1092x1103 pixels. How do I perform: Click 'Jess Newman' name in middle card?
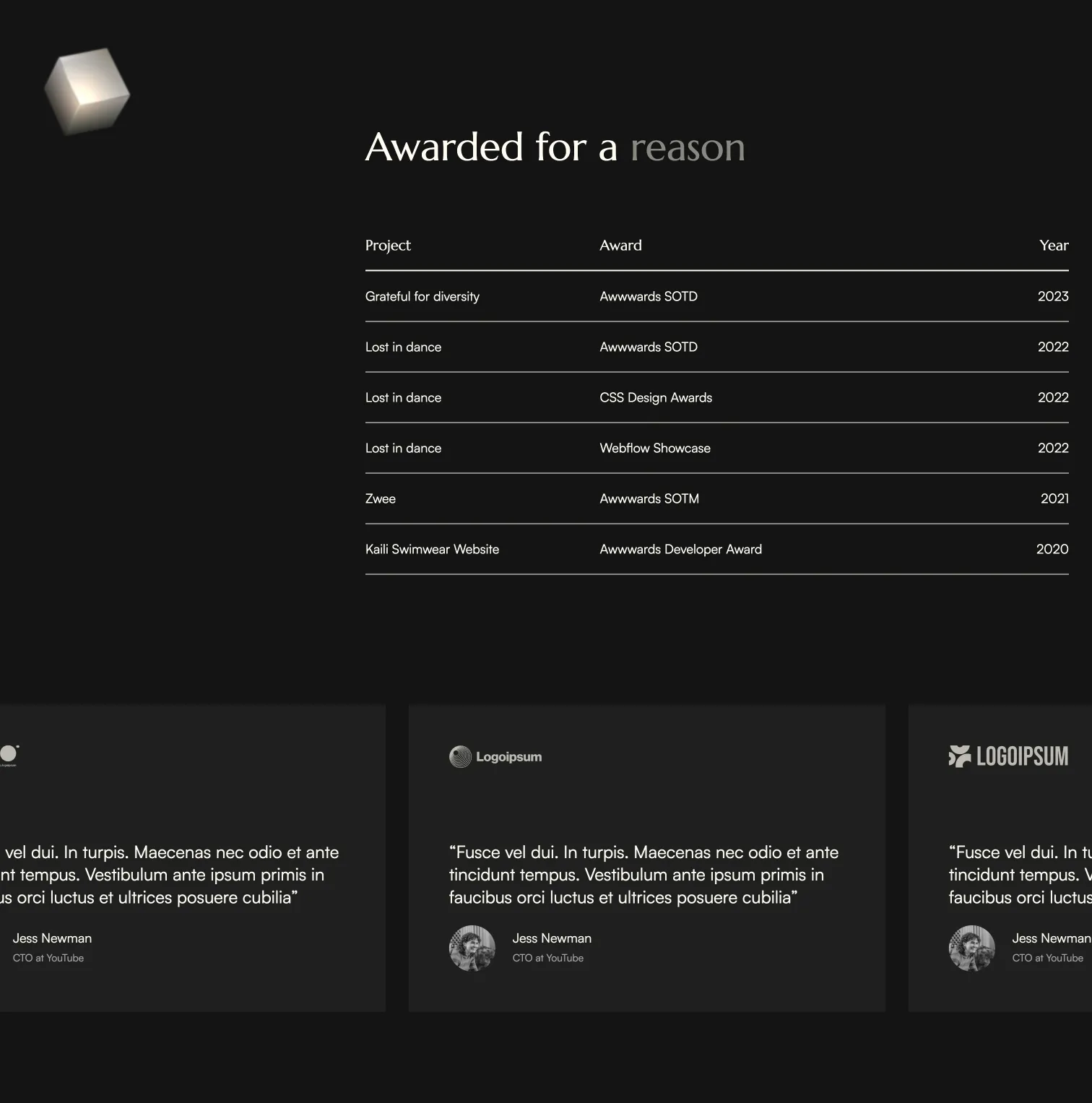pyautogui.click(x=552, y=938)
